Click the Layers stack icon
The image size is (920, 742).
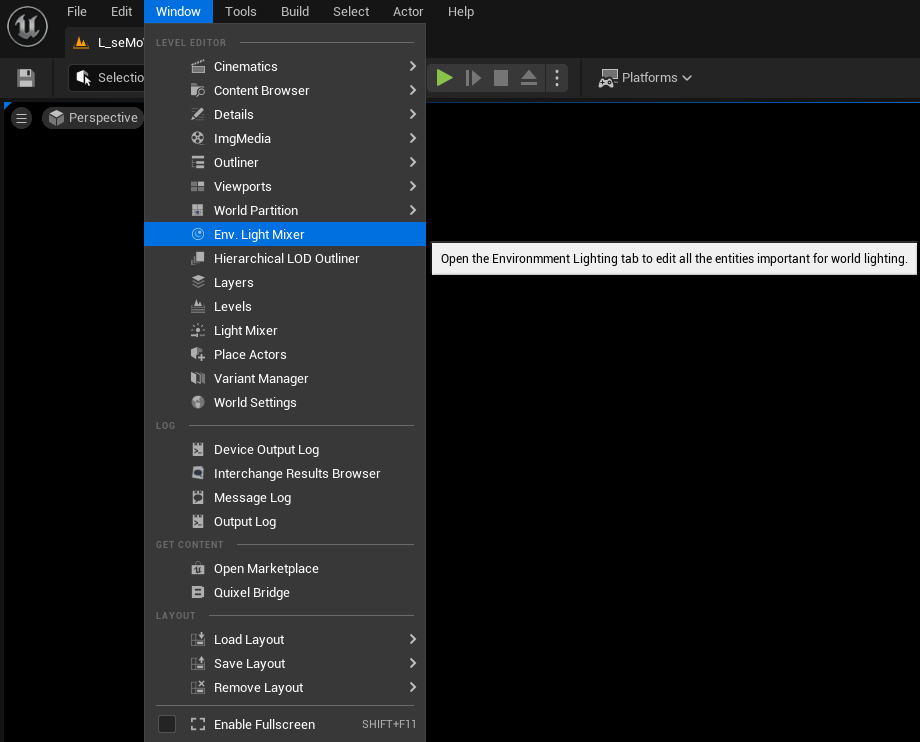coord(198,283)
